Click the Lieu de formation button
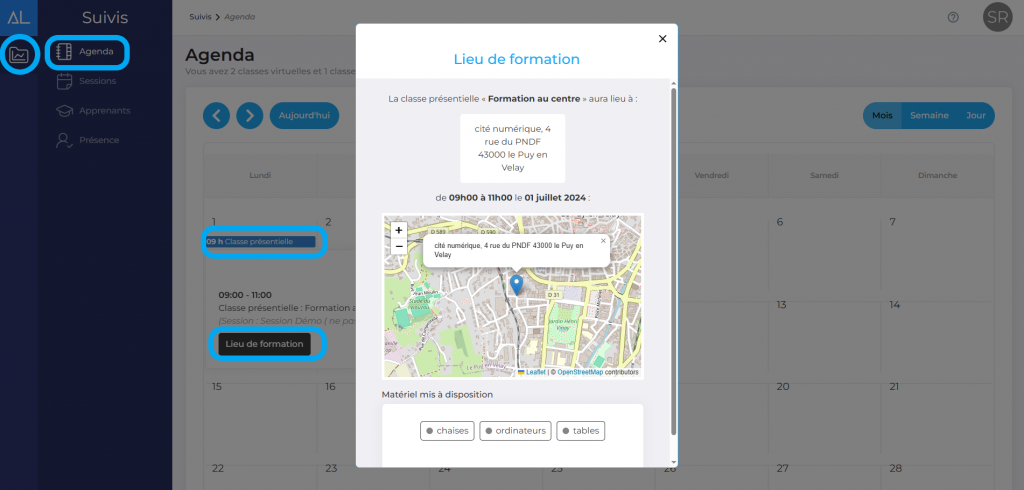 pyautogui.click(x=264, y=344)
